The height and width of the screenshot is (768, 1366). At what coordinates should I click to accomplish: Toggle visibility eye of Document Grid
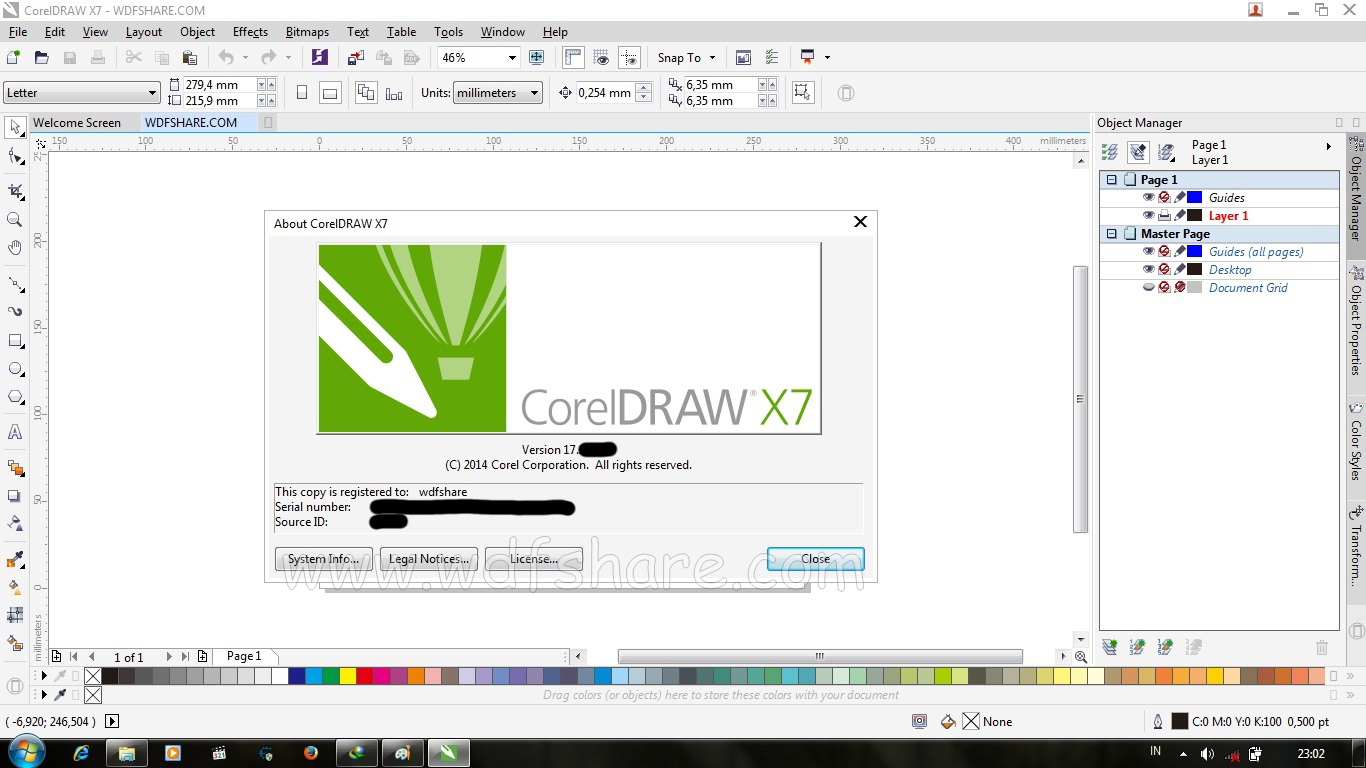pos(1148,288)
